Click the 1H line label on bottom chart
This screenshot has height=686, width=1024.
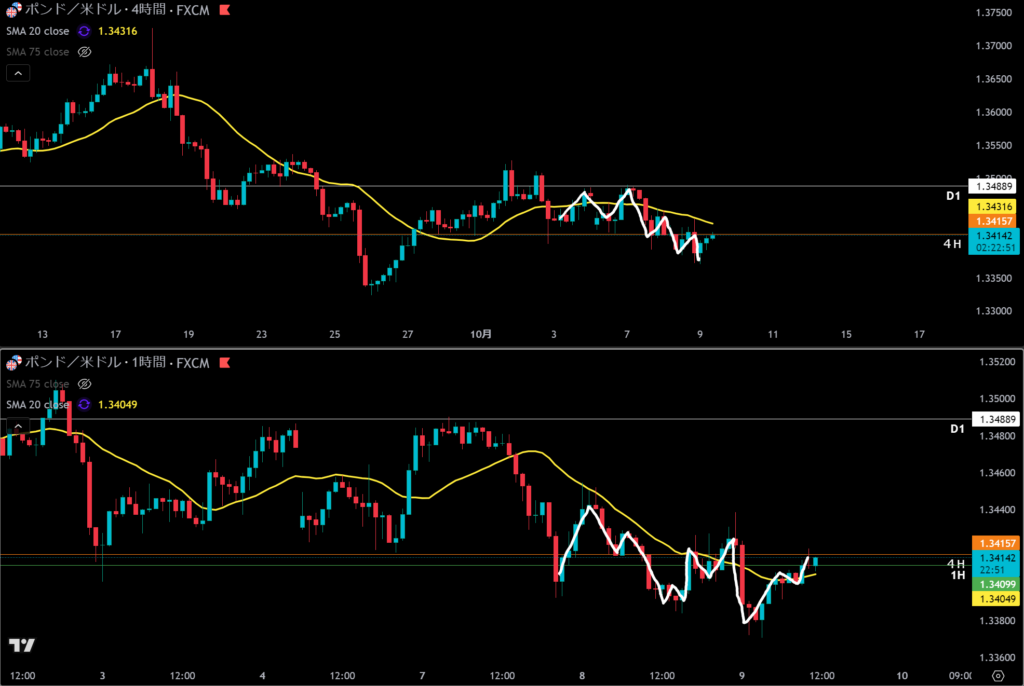956,575
